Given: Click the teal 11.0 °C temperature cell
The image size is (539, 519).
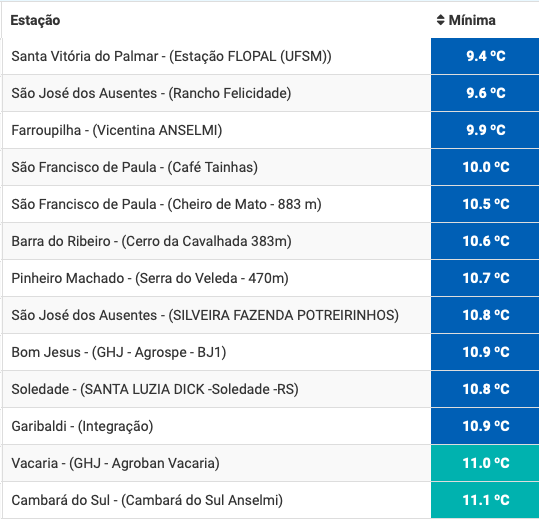Looking at the screenshot, I should (485, 463).
